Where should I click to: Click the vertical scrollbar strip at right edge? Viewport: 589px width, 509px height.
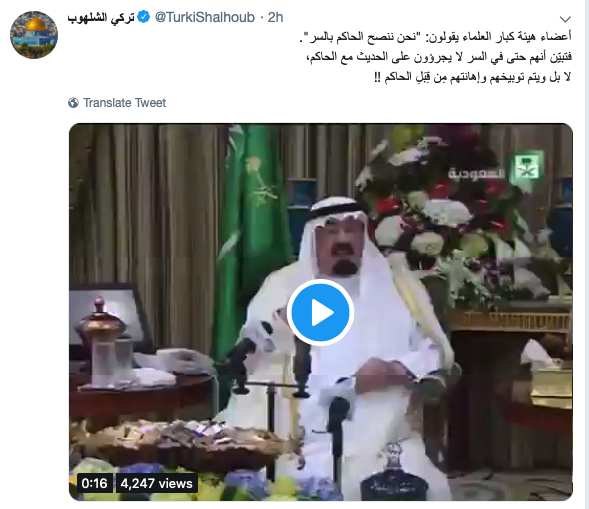(x=587, y=254)
